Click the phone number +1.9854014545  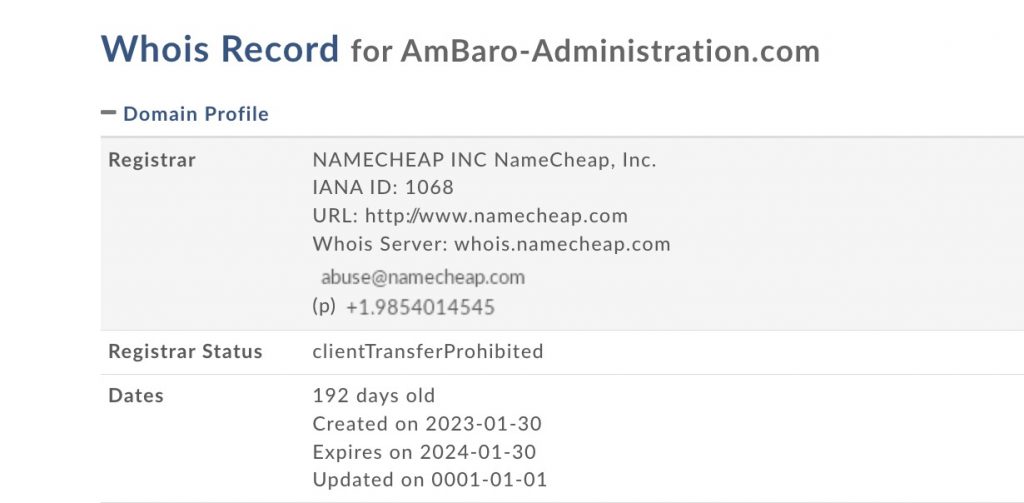click(x=420, y=308)
